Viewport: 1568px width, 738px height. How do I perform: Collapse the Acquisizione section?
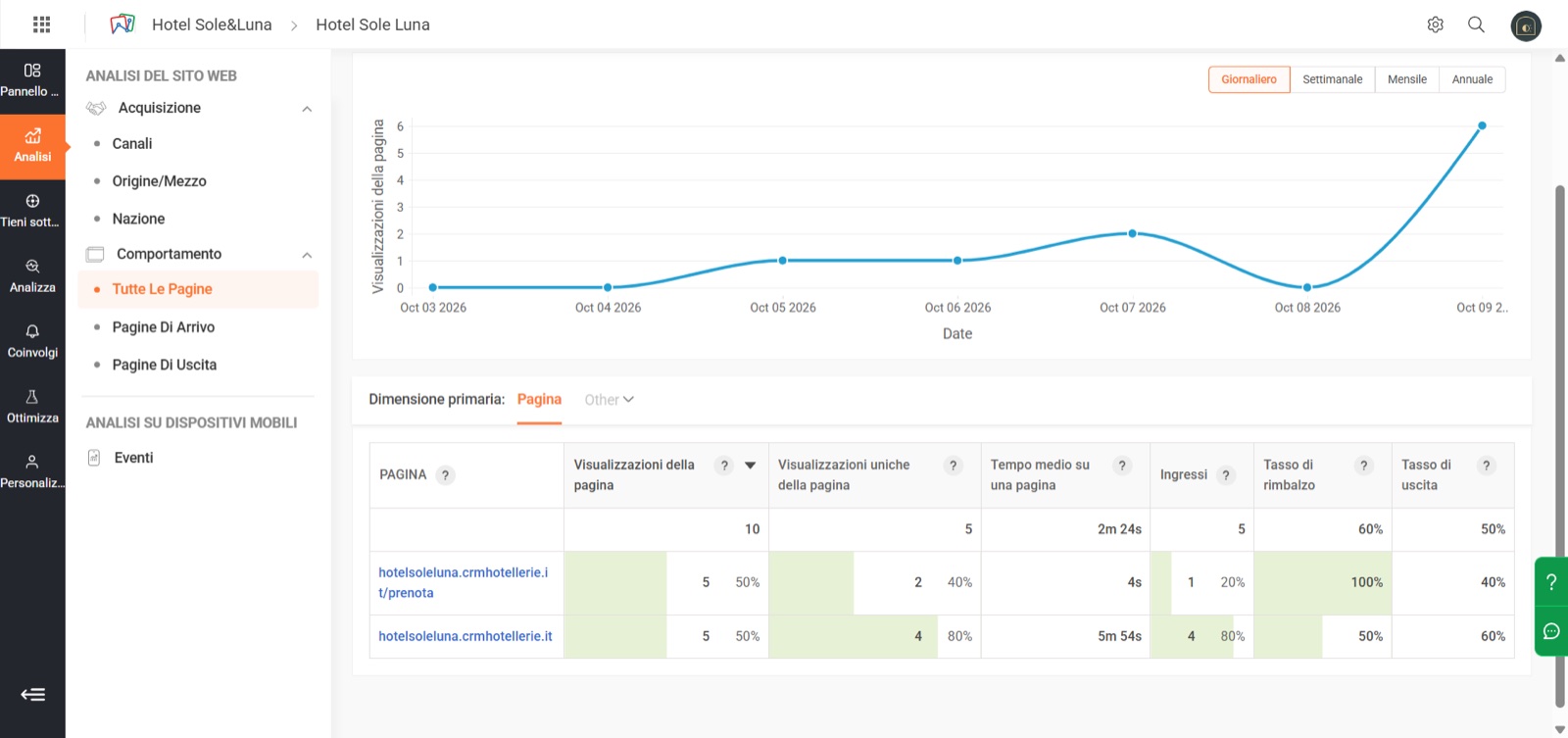[x=307, y=109]
